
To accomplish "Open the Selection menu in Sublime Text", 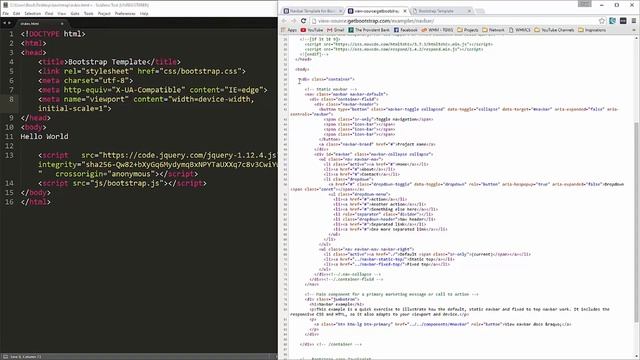I will (x=32, y=13).
